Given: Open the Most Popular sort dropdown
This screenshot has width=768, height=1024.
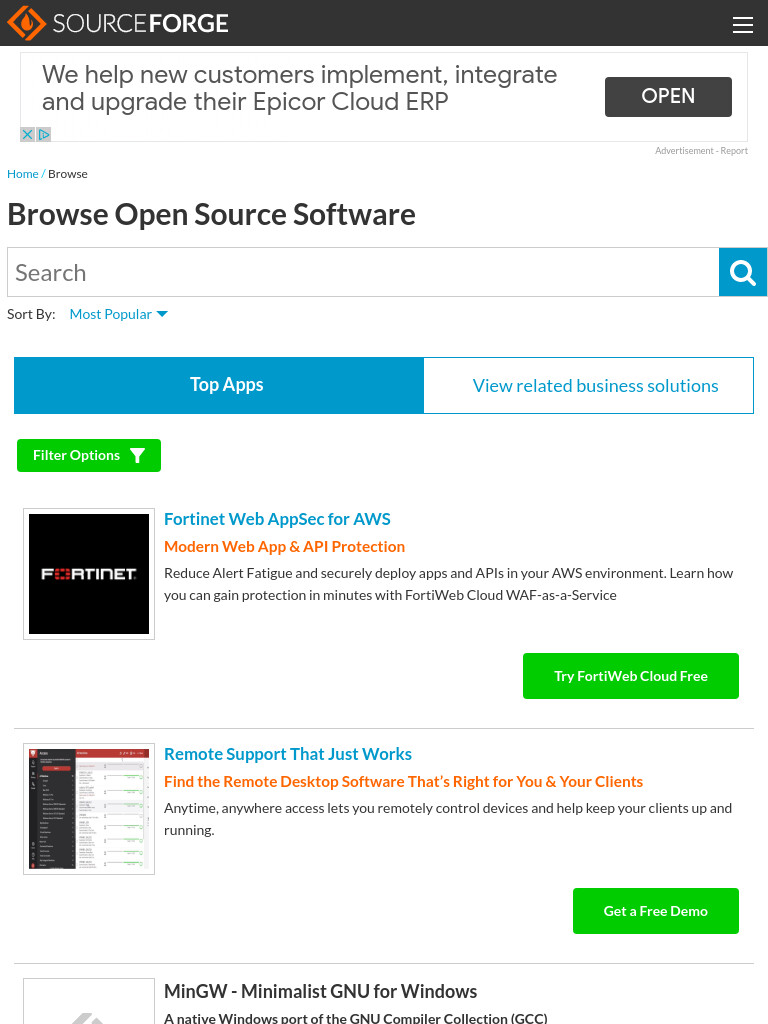Looking at the screenshot, I should pos(118,314).
